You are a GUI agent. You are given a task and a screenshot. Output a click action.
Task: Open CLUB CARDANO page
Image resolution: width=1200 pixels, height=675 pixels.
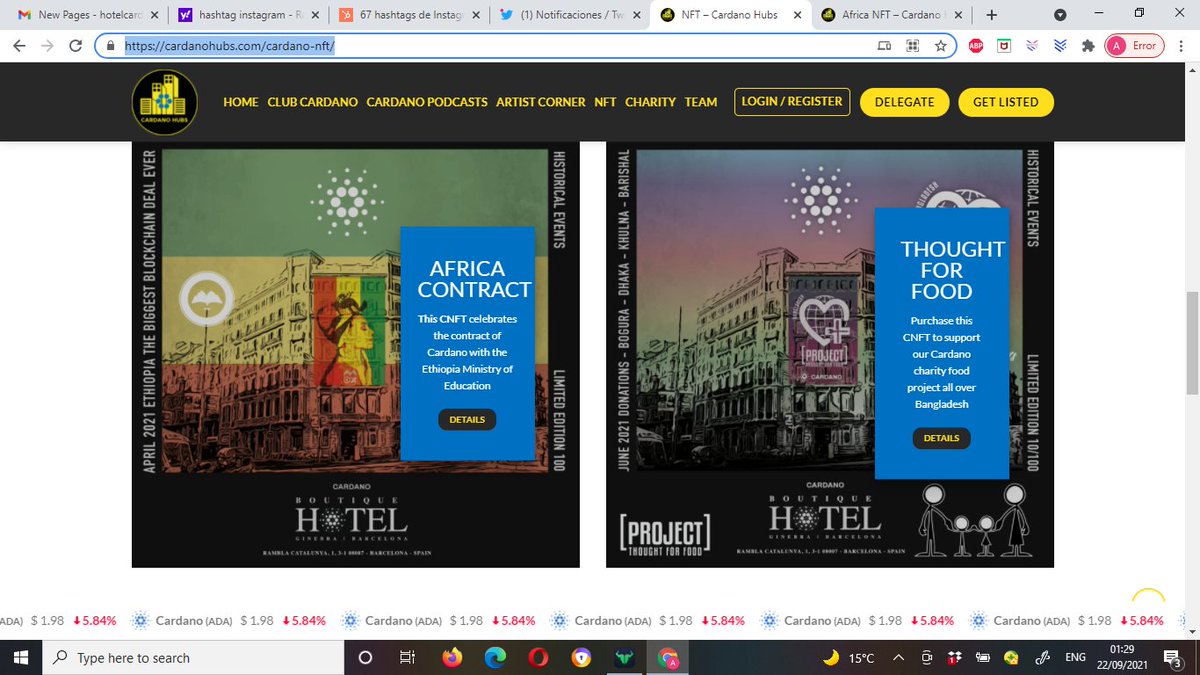[312, 102]
